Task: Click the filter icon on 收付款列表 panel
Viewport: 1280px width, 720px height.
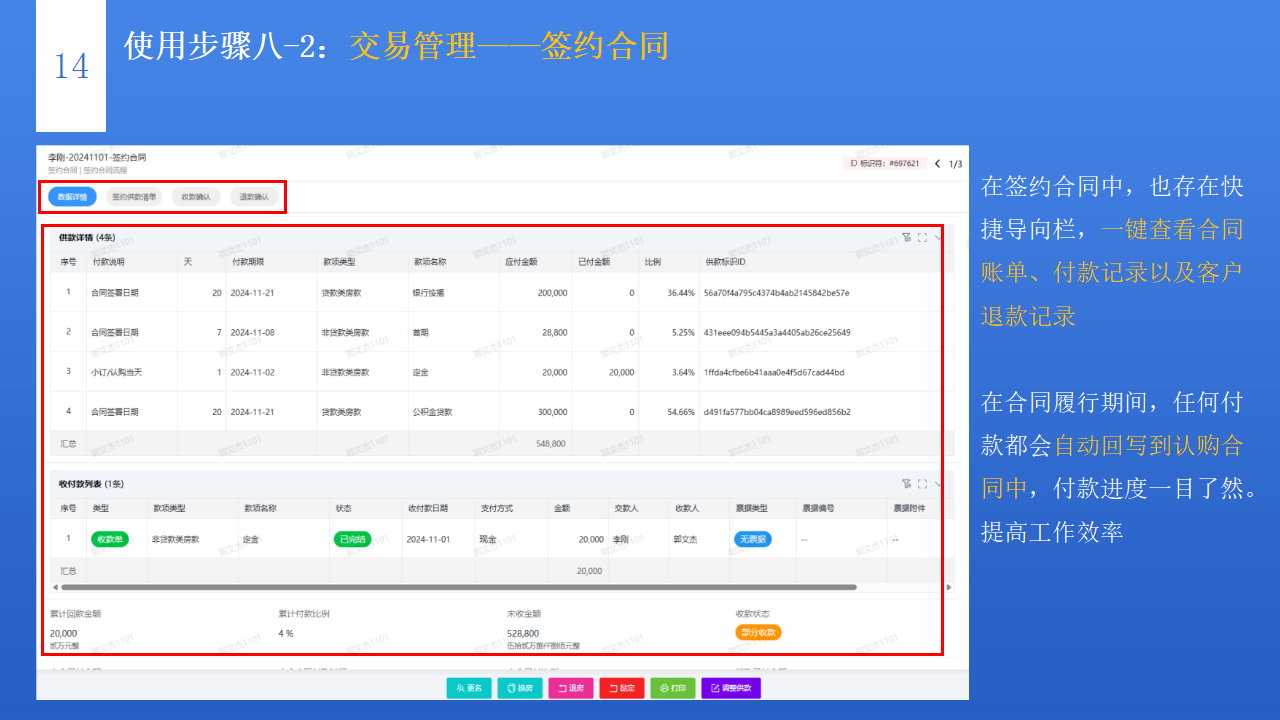Action: click(x=906, y=483)
